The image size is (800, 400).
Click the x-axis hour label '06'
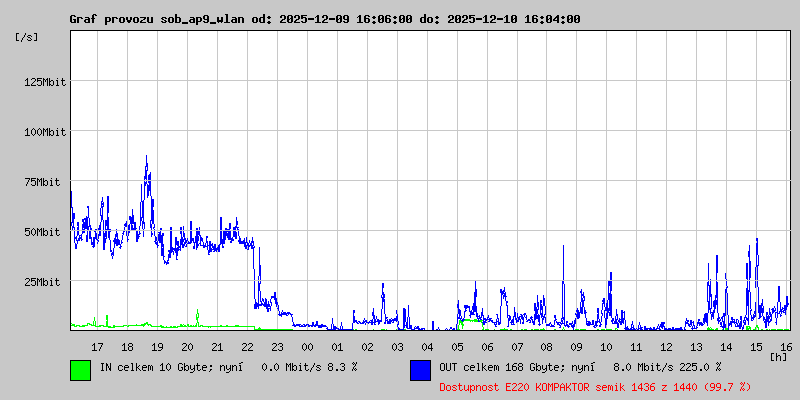[487, 347]
